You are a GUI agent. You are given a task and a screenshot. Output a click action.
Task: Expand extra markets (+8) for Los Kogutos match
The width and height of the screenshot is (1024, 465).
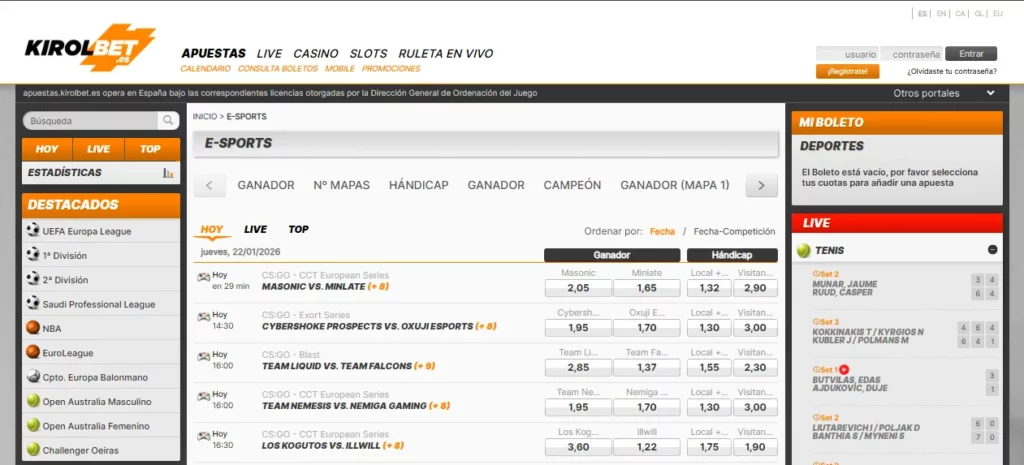(x=393, y=445)
